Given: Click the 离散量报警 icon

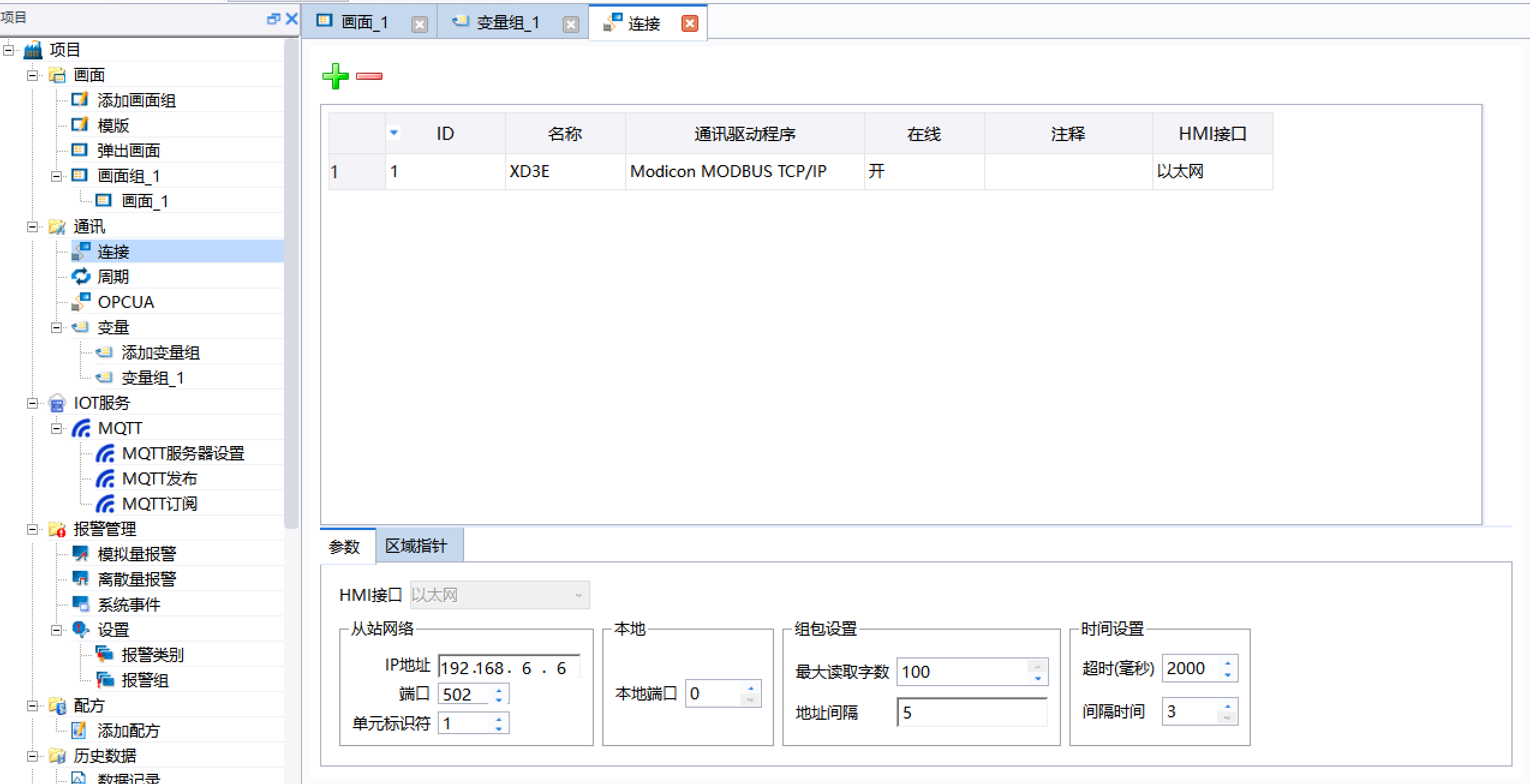Looking at the screenshot, I should click(80, 579).
